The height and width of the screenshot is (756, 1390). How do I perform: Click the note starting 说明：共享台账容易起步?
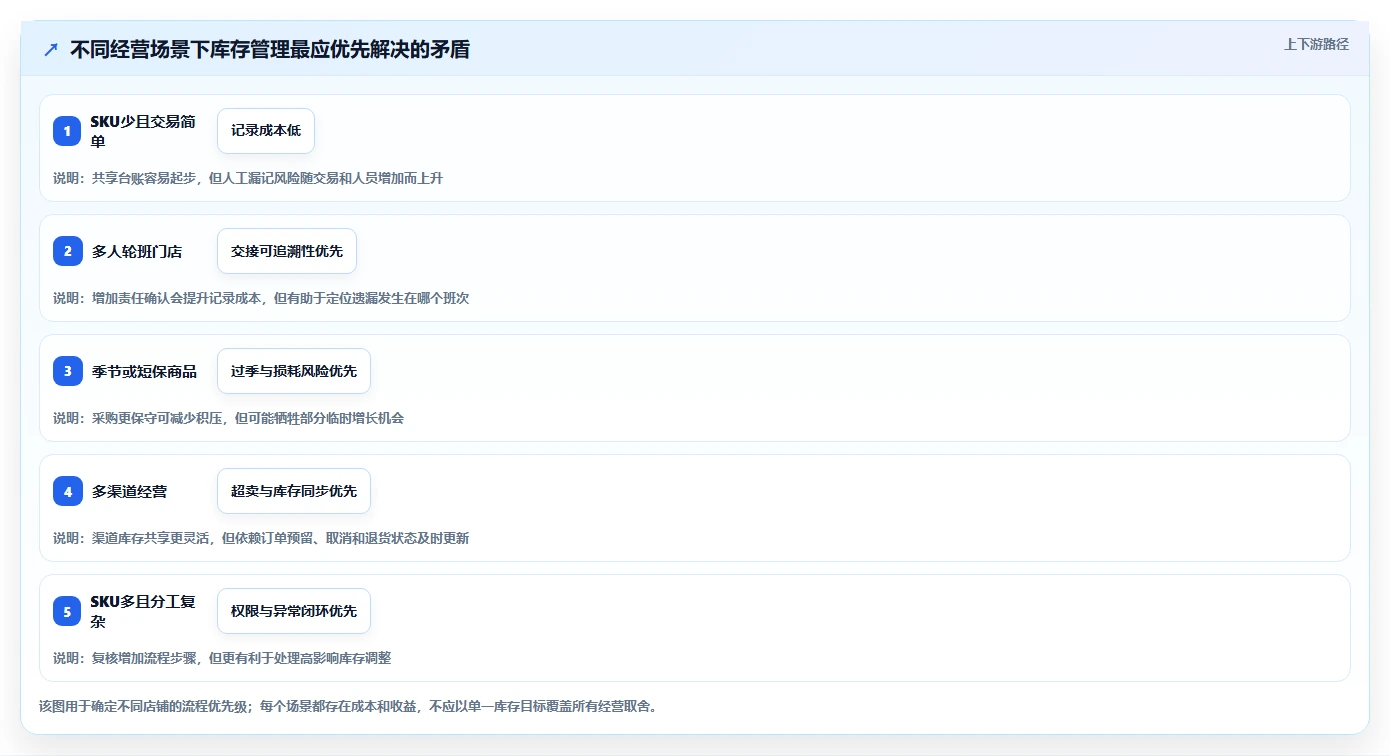coord(248,178)
